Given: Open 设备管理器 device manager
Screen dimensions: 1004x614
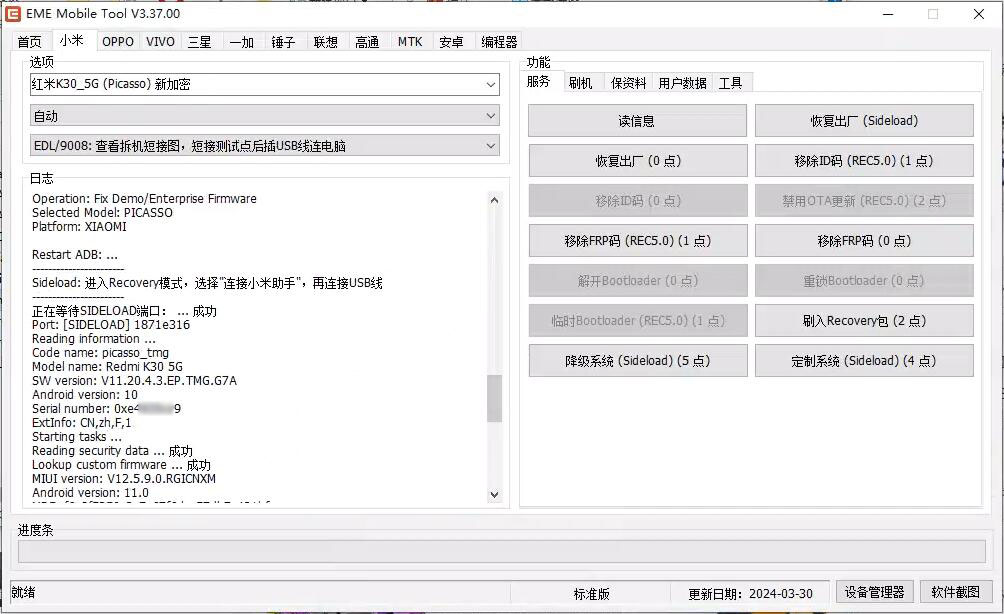Looking at the screenshot, I should point(874,592).
